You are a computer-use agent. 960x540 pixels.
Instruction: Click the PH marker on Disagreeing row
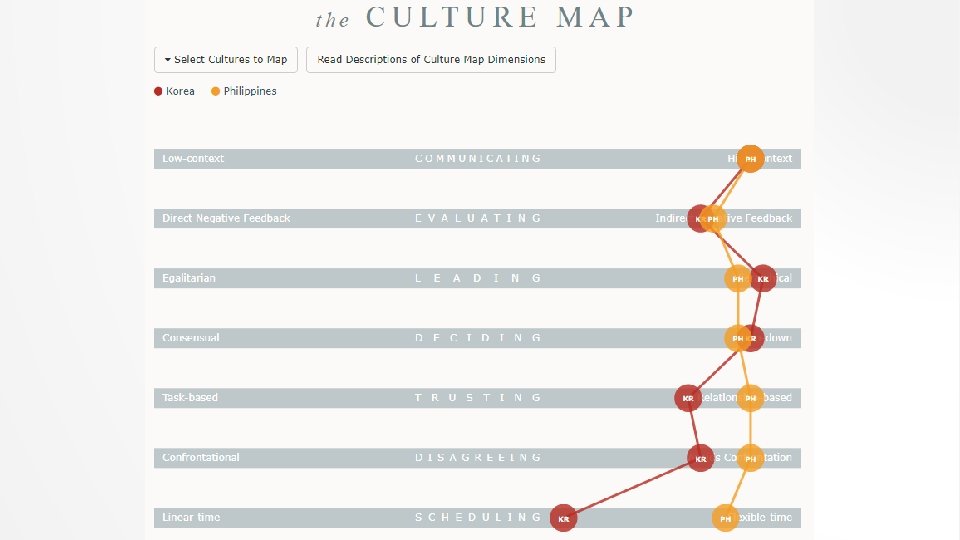[x=750, y=458]
